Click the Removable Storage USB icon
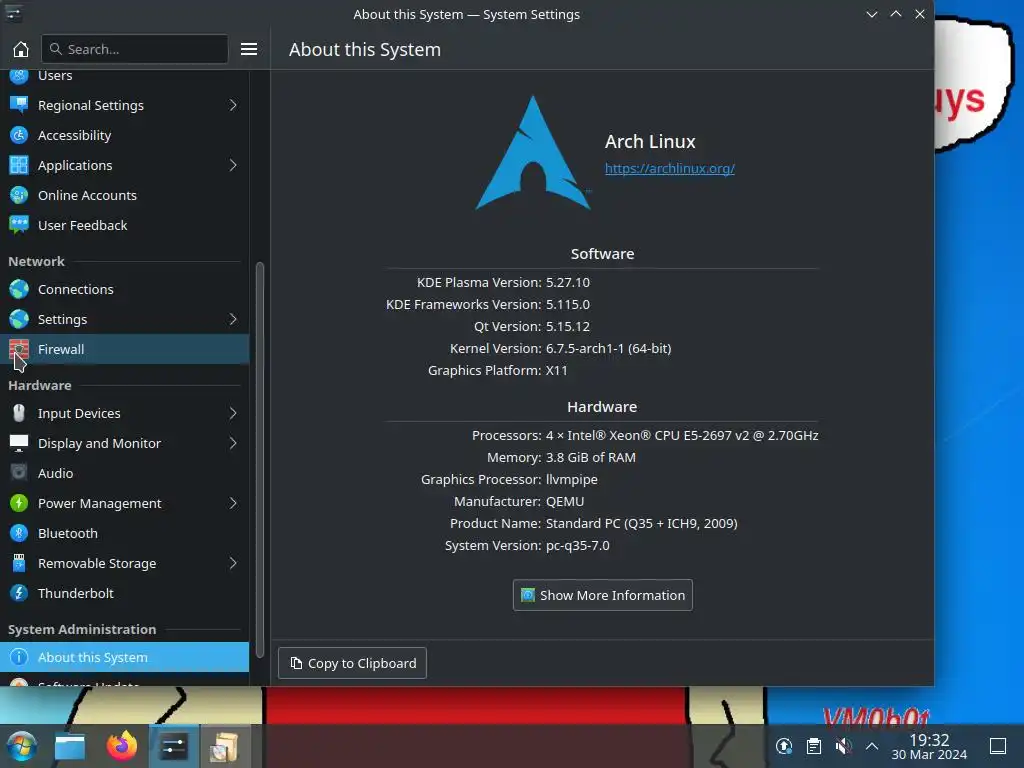 coord(19,564)
